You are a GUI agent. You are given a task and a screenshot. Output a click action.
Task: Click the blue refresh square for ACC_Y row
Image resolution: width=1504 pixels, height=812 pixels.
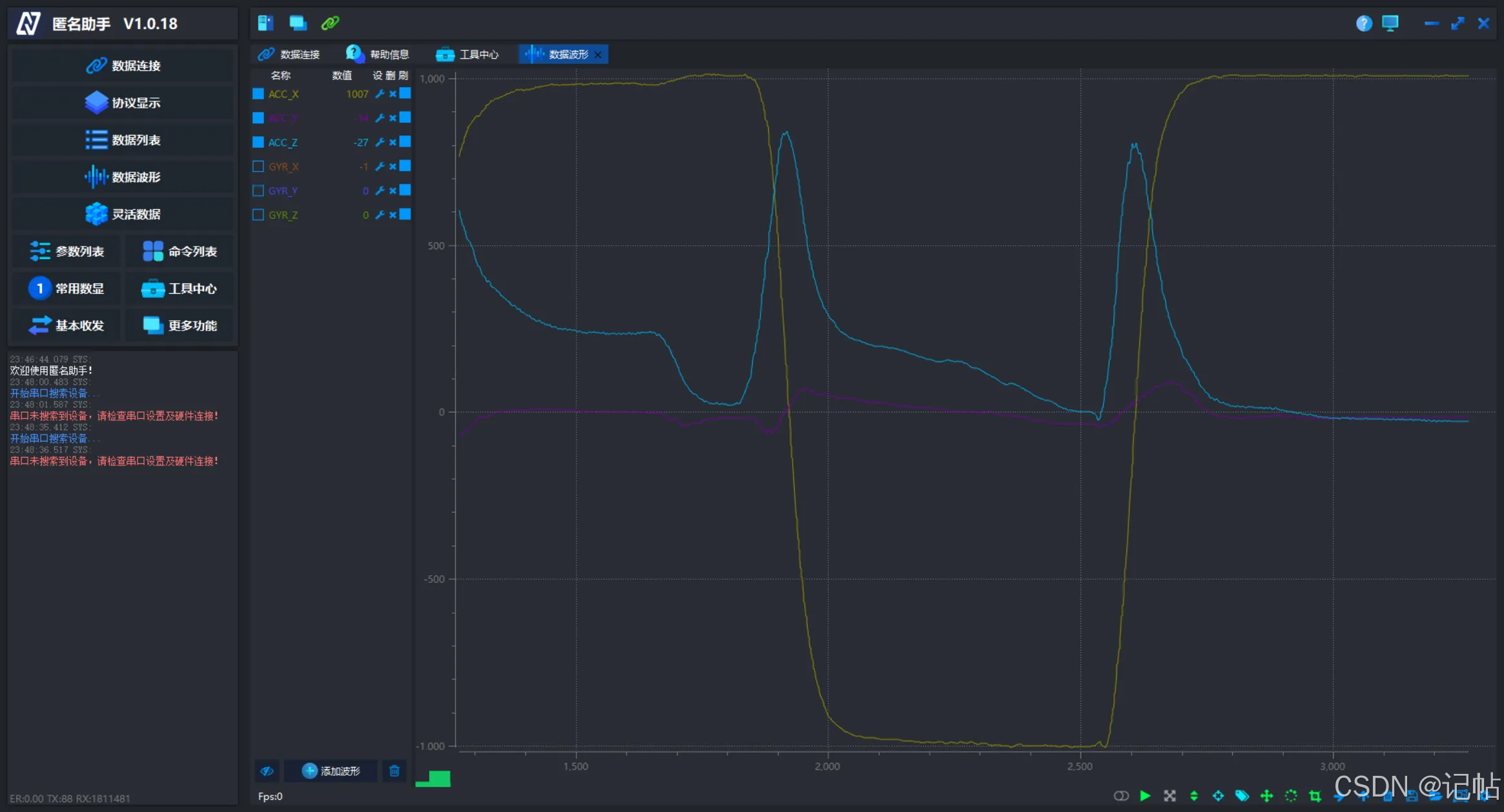pyautogui.click(x=405, y=117)
